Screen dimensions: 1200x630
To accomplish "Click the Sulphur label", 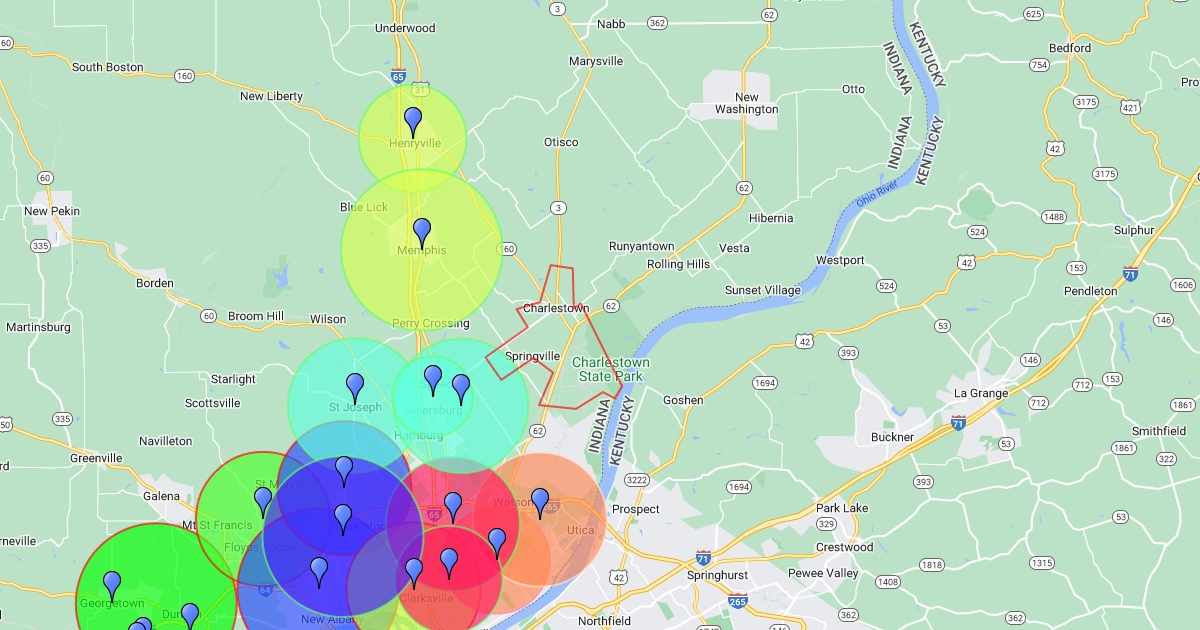I will 1134,230.
